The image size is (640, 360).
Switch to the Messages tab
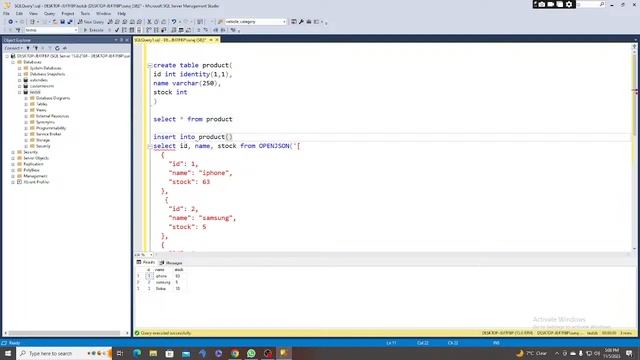click(171, 263)
